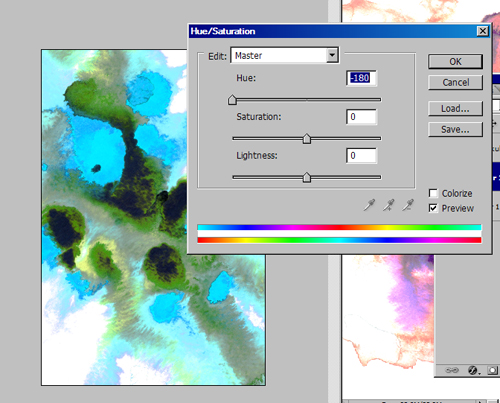Viewport: 500px width, 403px height.
Task: Click the 'Hue:' label text
Action: (x=246, y=78)
